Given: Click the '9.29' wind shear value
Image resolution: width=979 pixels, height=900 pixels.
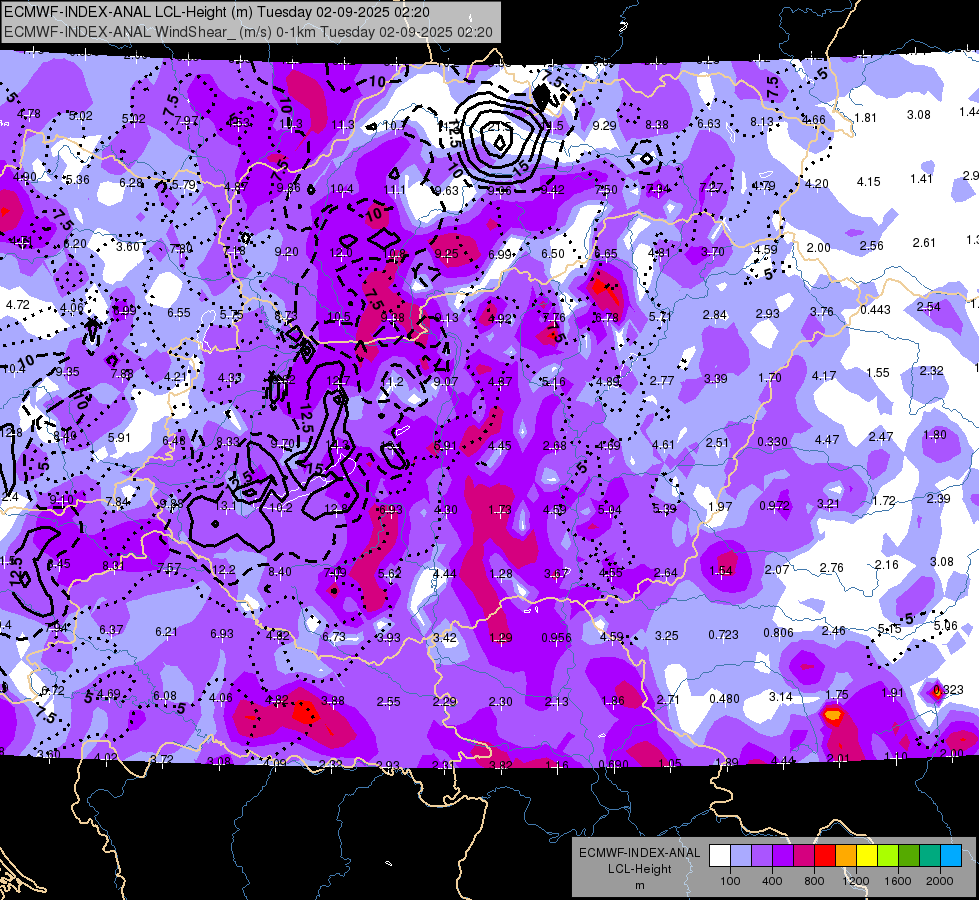Looking at the screenshot, I should click(x=604, y=126).
